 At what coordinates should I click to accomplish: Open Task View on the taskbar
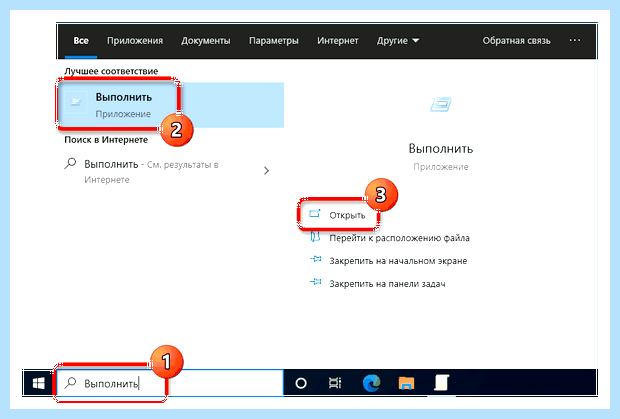click(x=335, y=383)
